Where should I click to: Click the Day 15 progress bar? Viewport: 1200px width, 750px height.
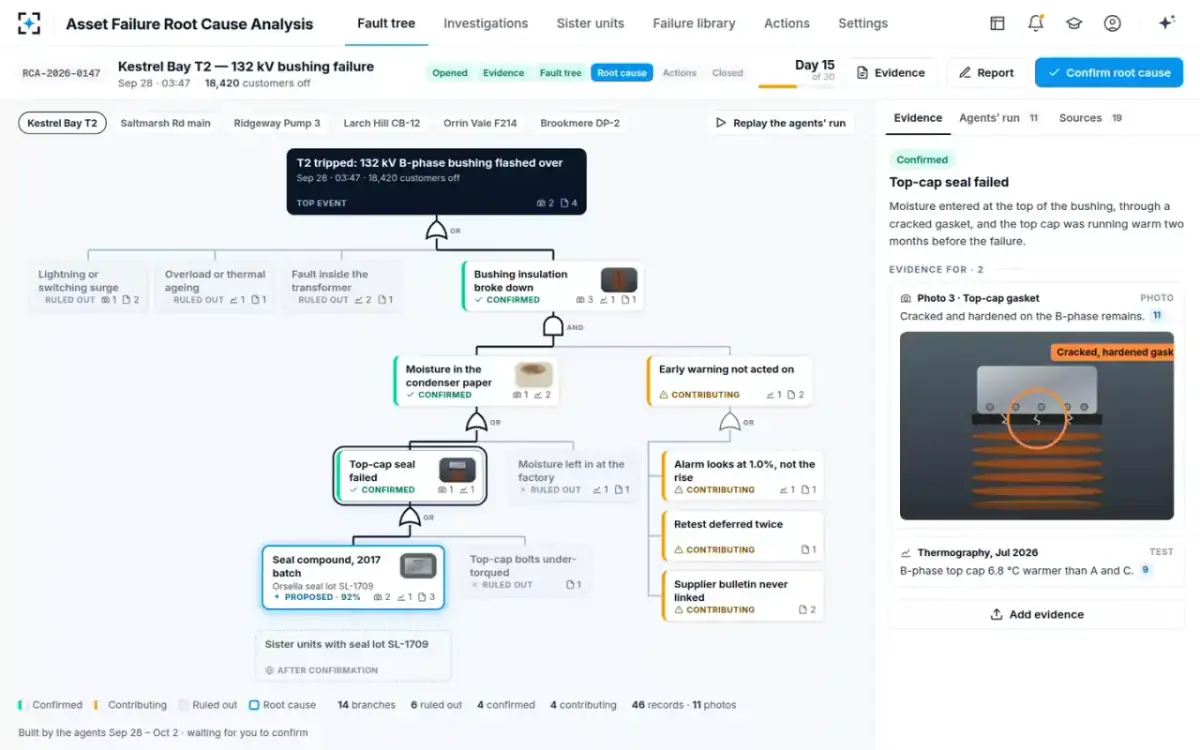(x=797, y=87)
